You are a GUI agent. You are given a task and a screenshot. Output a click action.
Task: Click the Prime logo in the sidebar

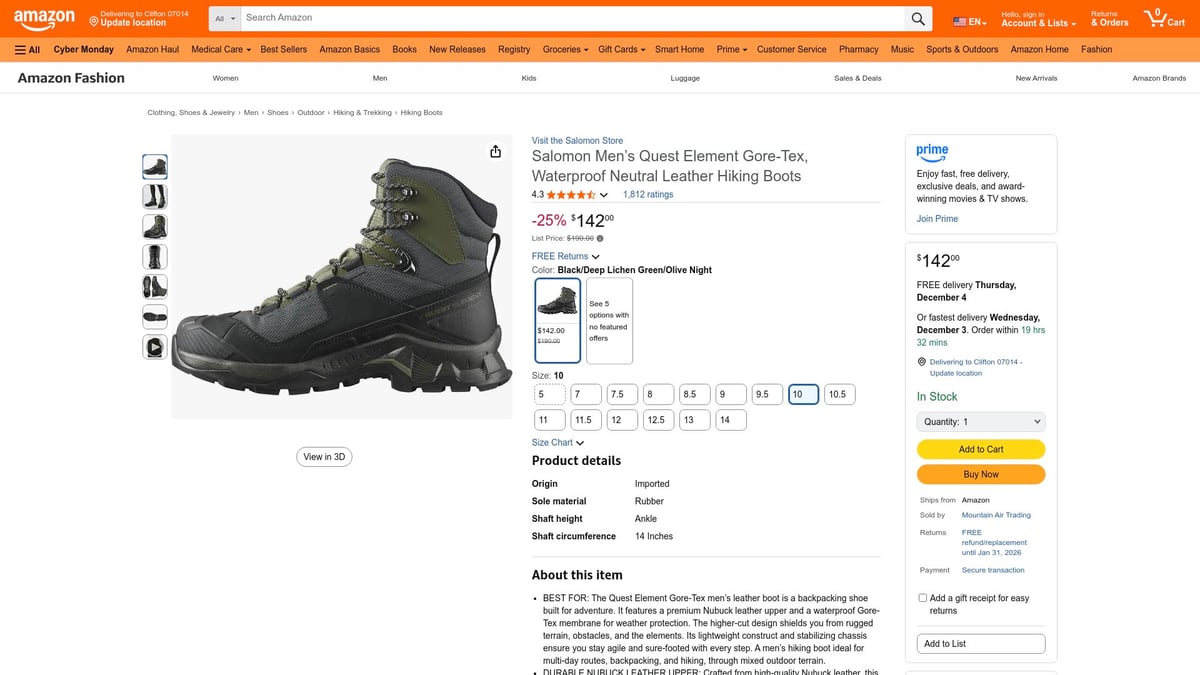[x=932, y=152]
